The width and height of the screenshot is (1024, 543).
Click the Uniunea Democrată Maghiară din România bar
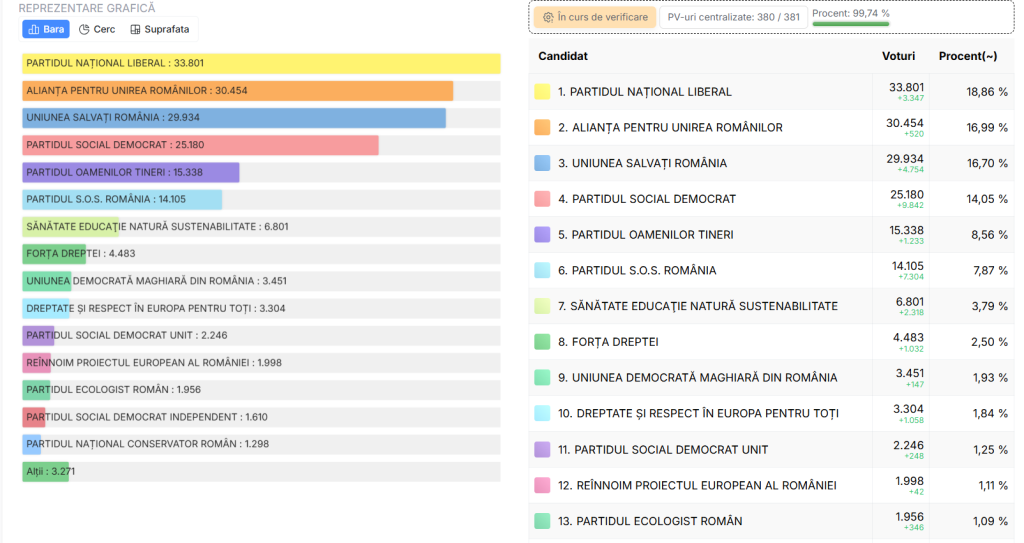click(46, 281)
